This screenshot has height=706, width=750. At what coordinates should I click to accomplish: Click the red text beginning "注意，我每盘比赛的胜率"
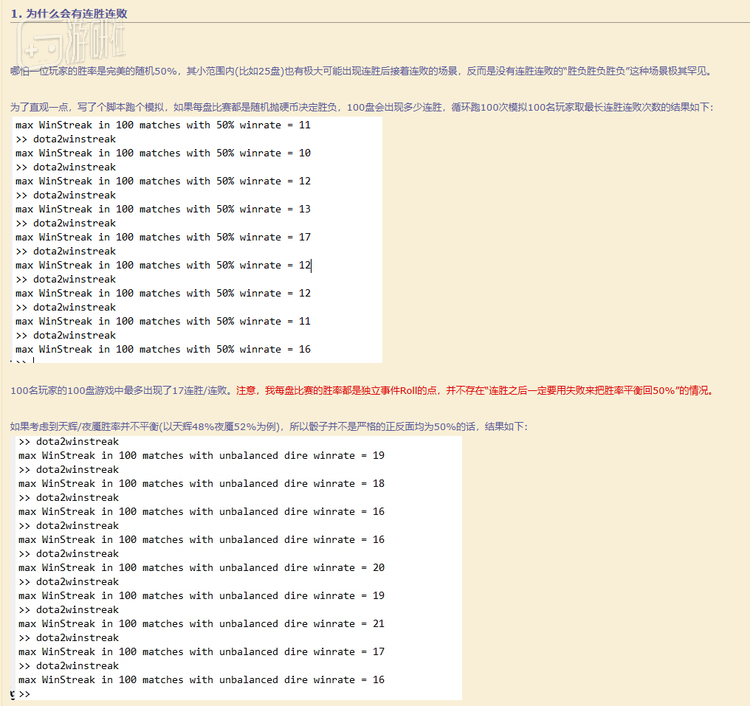pos(475,391)
